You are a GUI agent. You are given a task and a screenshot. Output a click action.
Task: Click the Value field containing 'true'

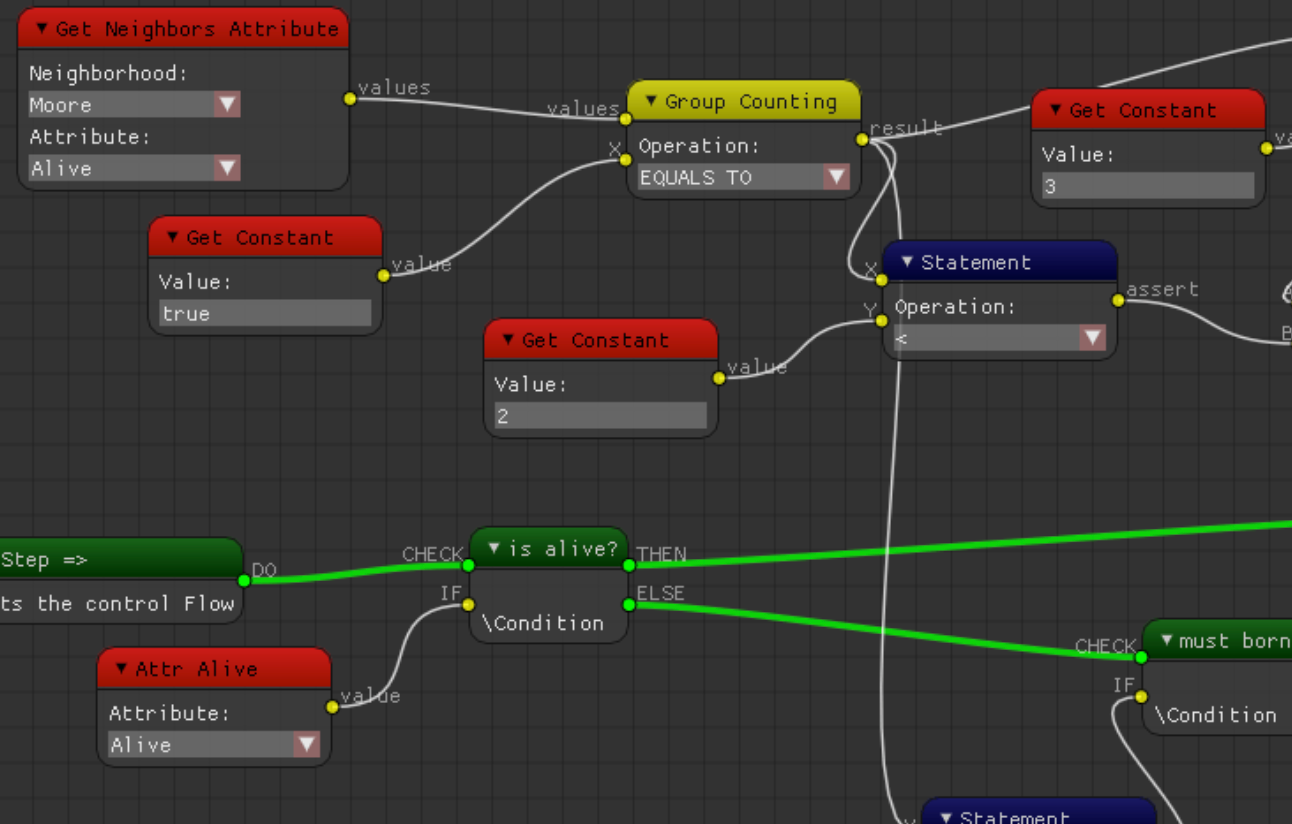(x=265, y=313)
